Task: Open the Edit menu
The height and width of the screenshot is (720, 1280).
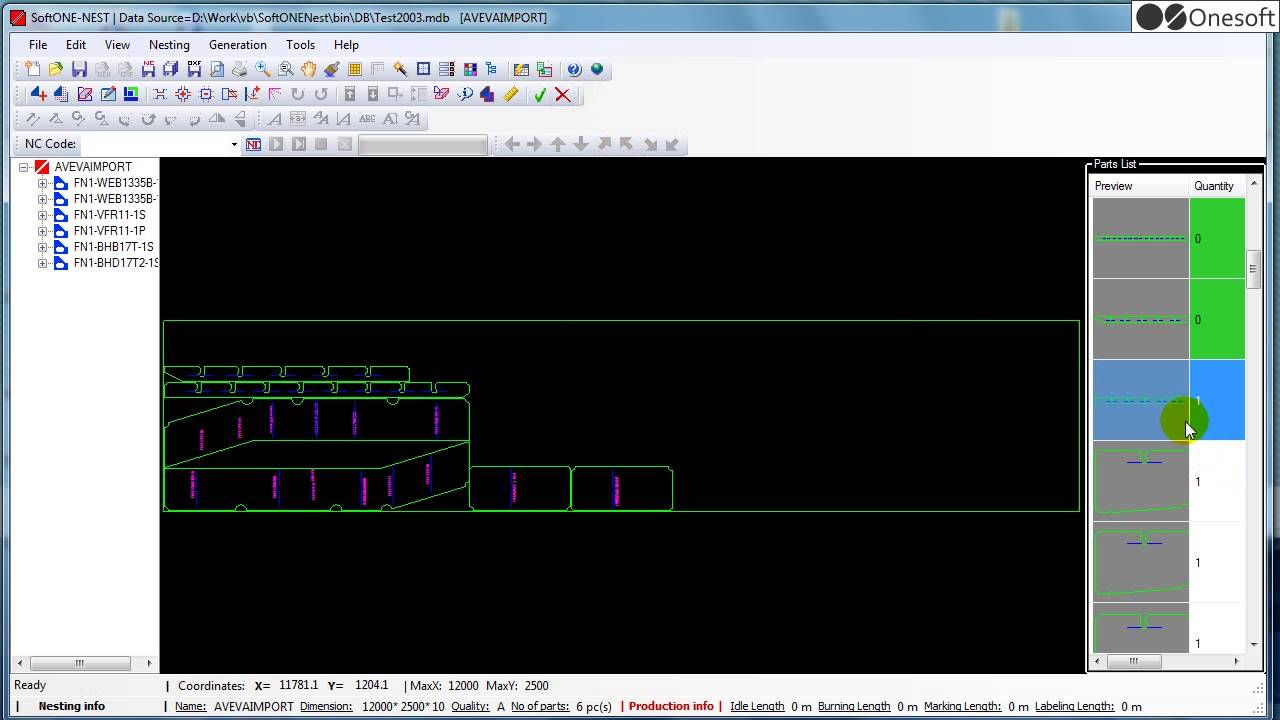Action: point(76,45)
